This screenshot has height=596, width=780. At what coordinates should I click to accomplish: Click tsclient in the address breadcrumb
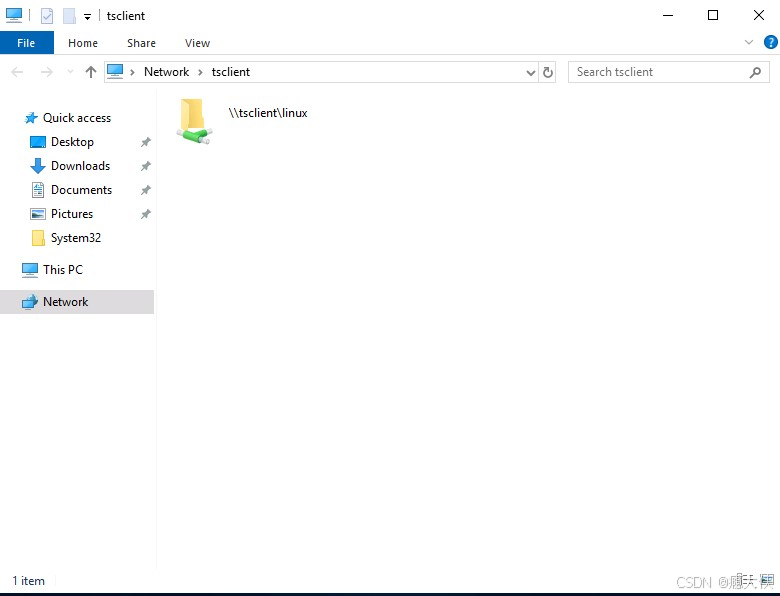(x=231, y=72)
